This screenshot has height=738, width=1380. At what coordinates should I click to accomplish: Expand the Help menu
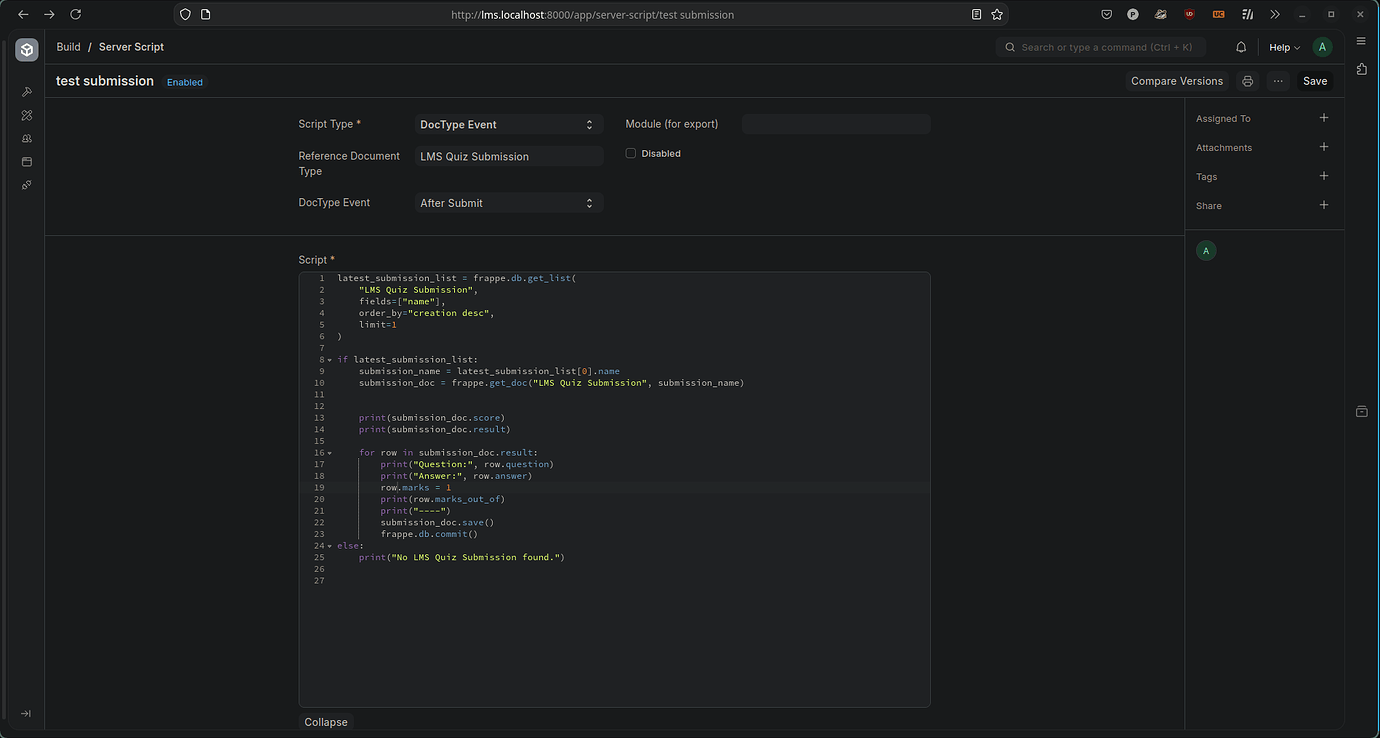(x=1284, y=47)
